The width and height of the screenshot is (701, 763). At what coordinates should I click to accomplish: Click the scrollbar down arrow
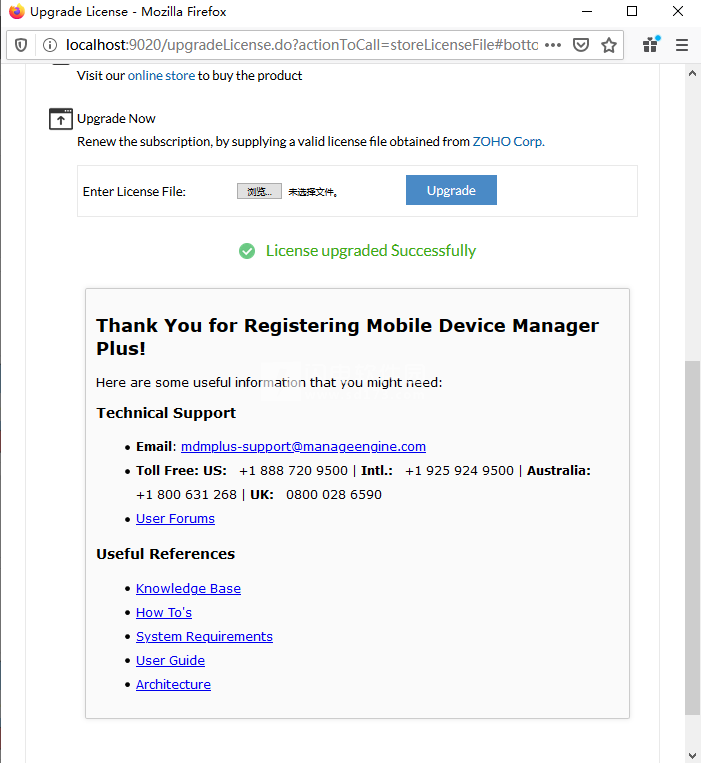pos(692,755)
